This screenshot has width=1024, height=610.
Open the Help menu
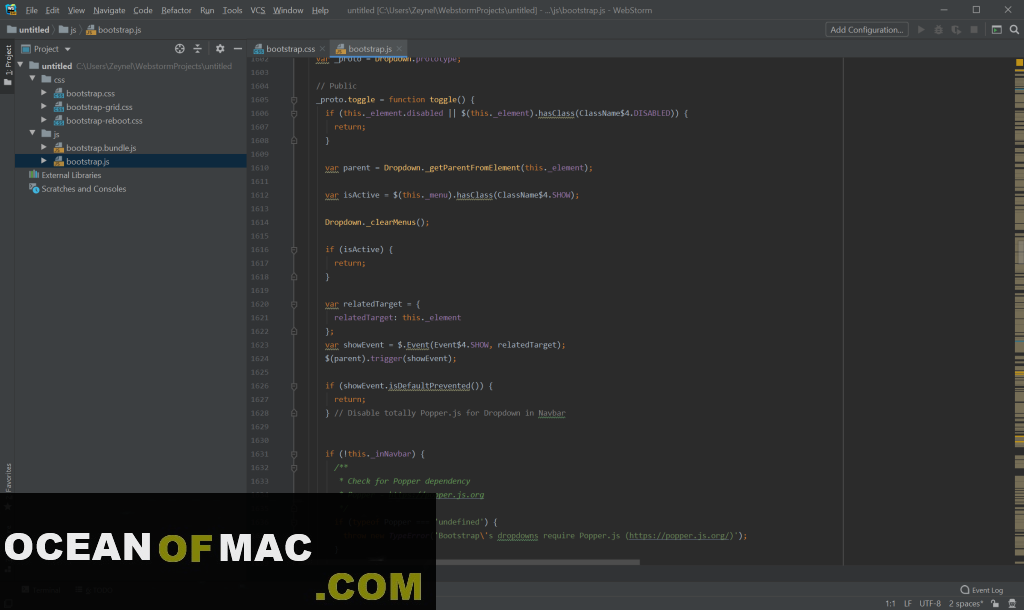tap(320, 10)
